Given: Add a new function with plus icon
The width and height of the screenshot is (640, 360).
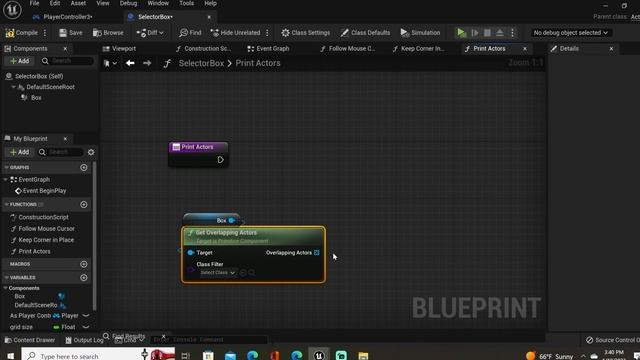Looking at the screenshot, I should pos(84,204).
